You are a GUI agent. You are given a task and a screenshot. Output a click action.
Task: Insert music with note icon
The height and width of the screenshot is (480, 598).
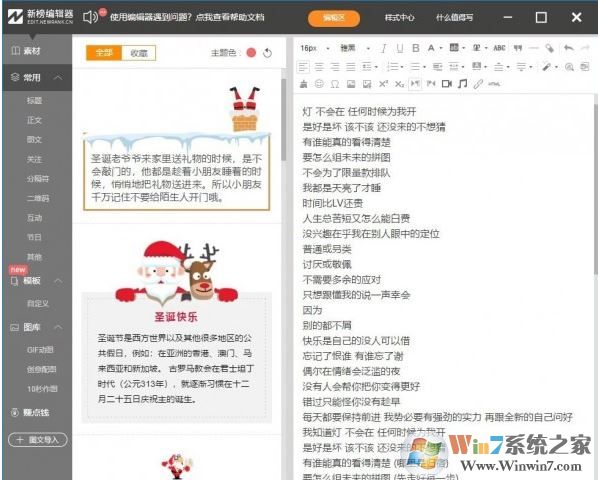click(x=463, y=84)
